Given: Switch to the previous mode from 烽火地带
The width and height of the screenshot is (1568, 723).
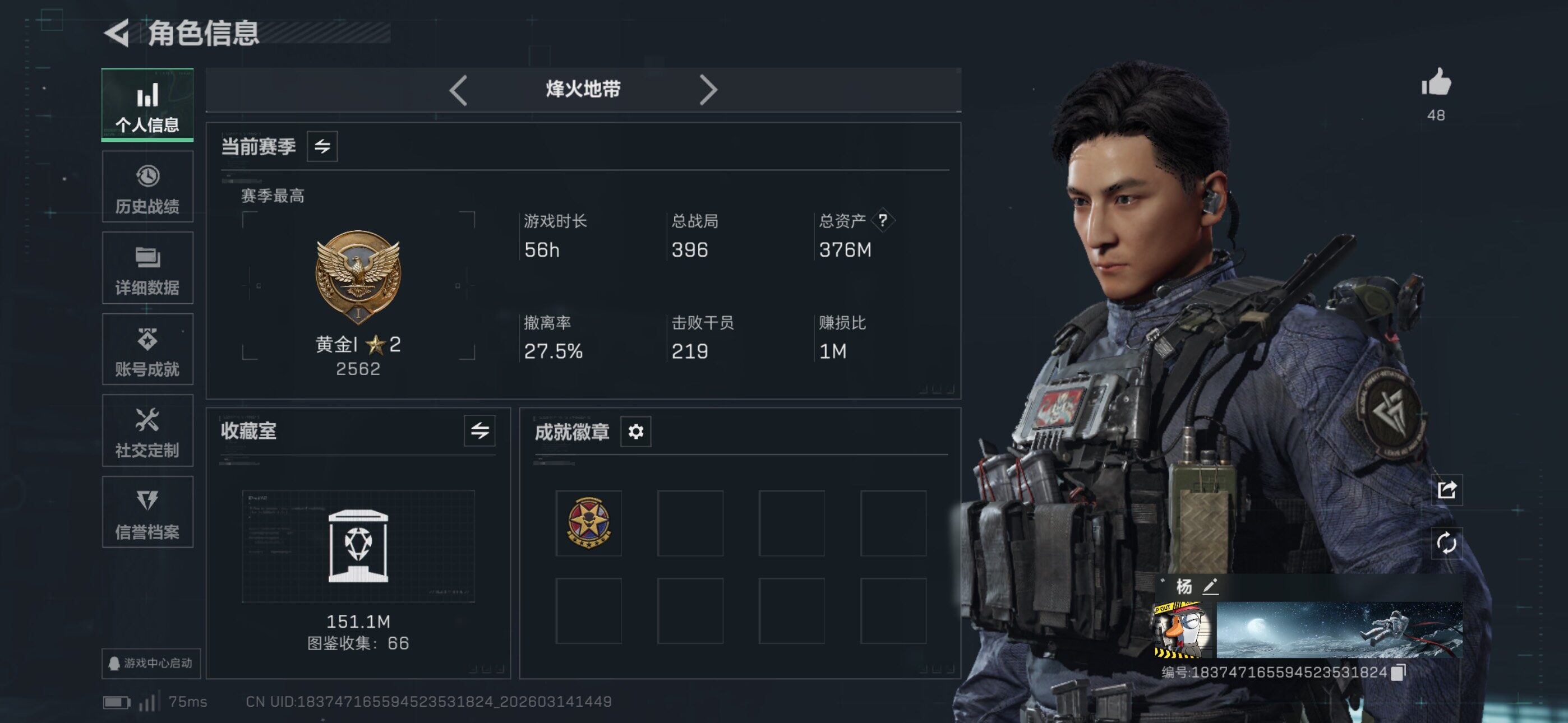Looking at the screenshot, I should pyautogui.click(x=458, y=90).
